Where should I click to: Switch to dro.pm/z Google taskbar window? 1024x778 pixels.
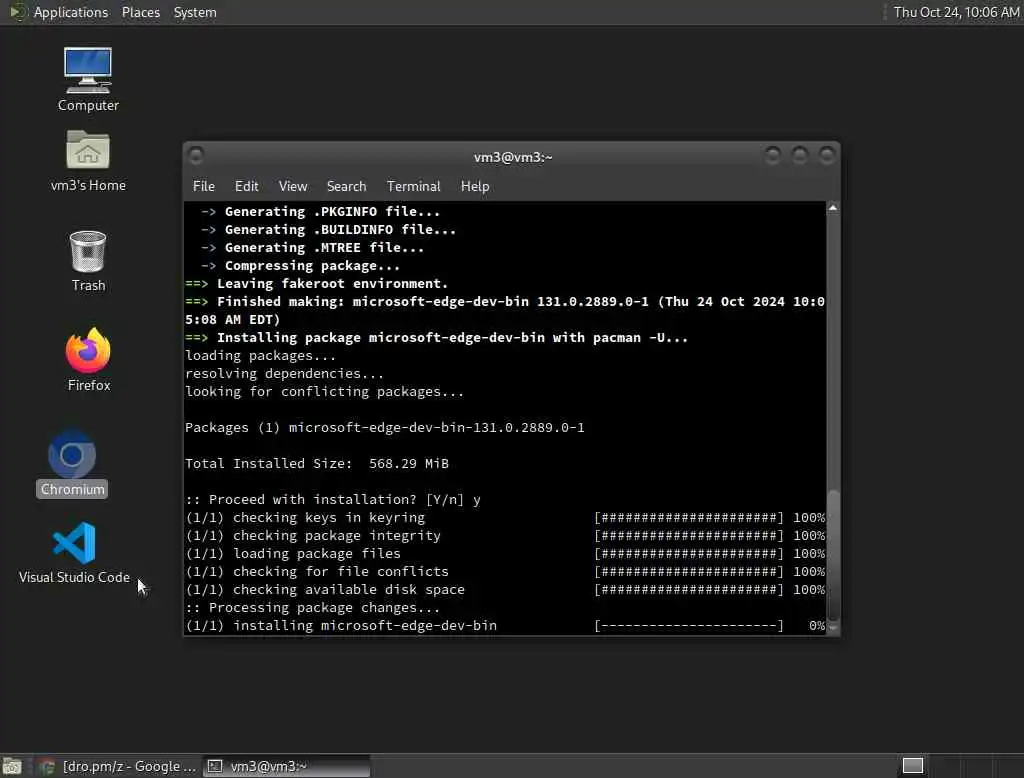pyautogui.click(x=118, y=766)
